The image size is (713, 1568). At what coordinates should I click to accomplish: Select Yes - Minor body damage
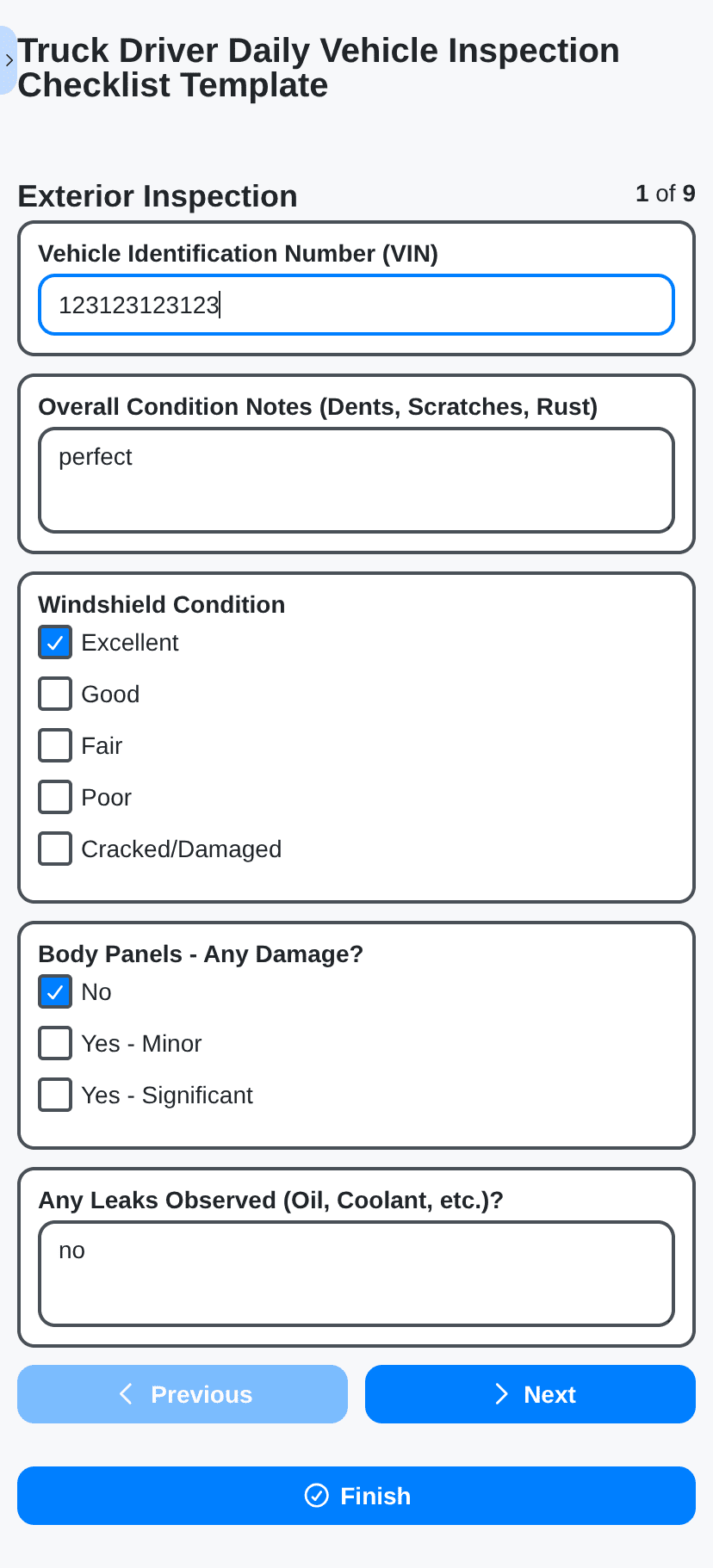55,1044
